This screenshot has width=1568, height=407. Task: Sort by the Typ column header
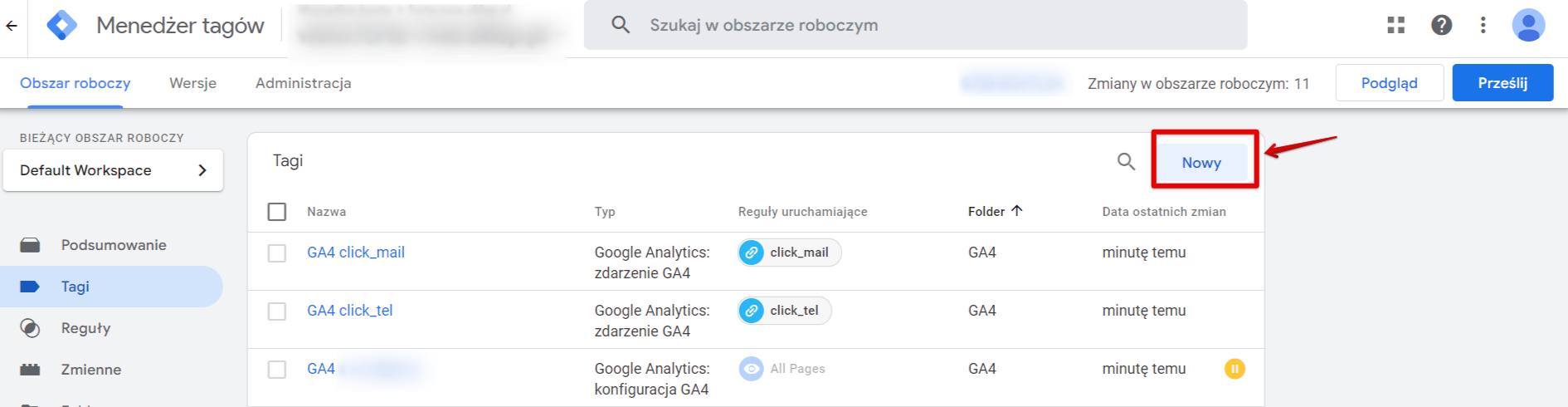(605, 212)
